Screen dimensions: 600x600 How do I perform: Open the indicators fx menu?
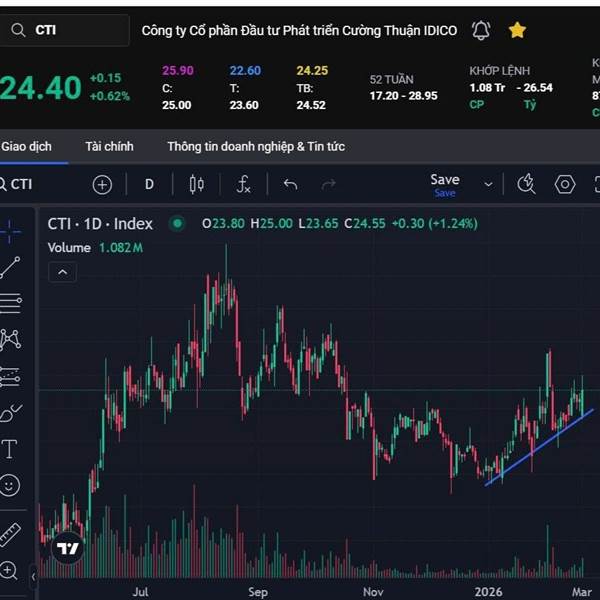pos(244,184)
